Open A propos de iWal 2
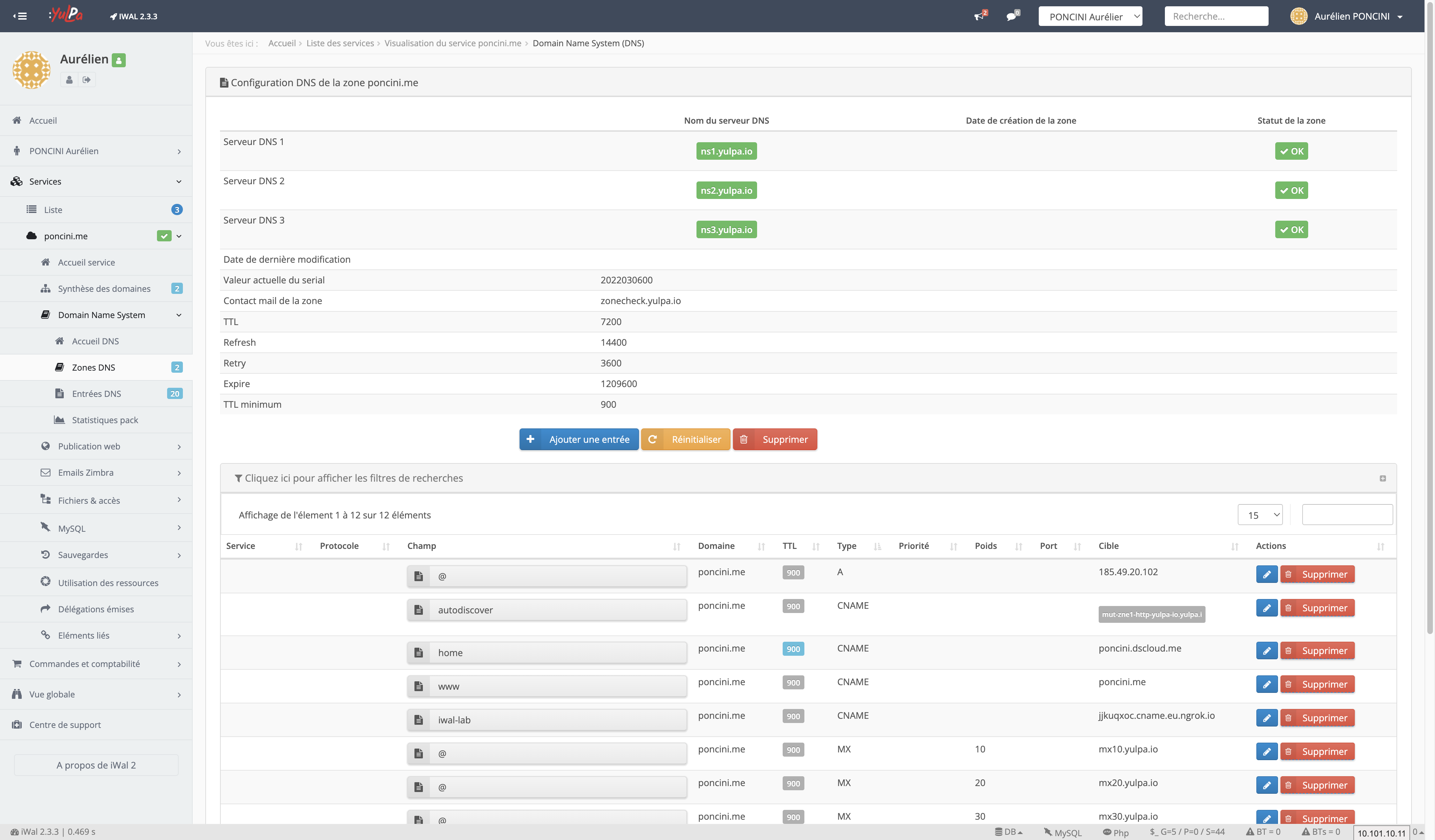Screen dimensions: 1435x840 (x=96, y=765)
